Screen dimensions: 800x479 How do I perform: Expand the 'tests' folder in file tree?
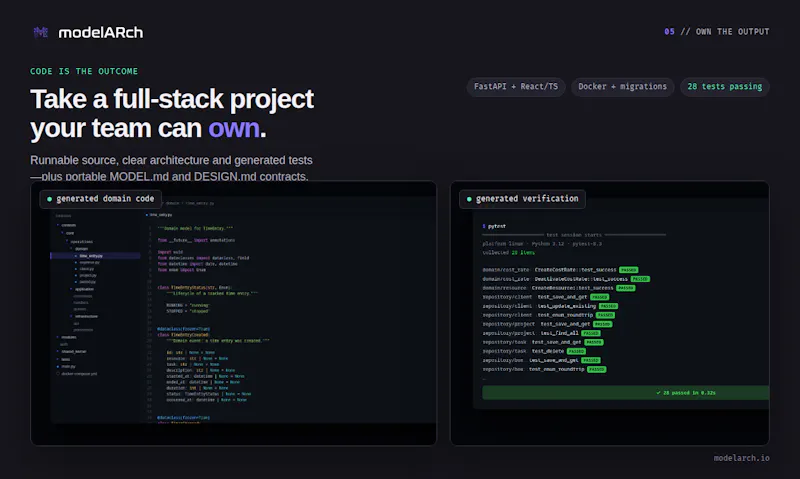(x=63, y=359)
